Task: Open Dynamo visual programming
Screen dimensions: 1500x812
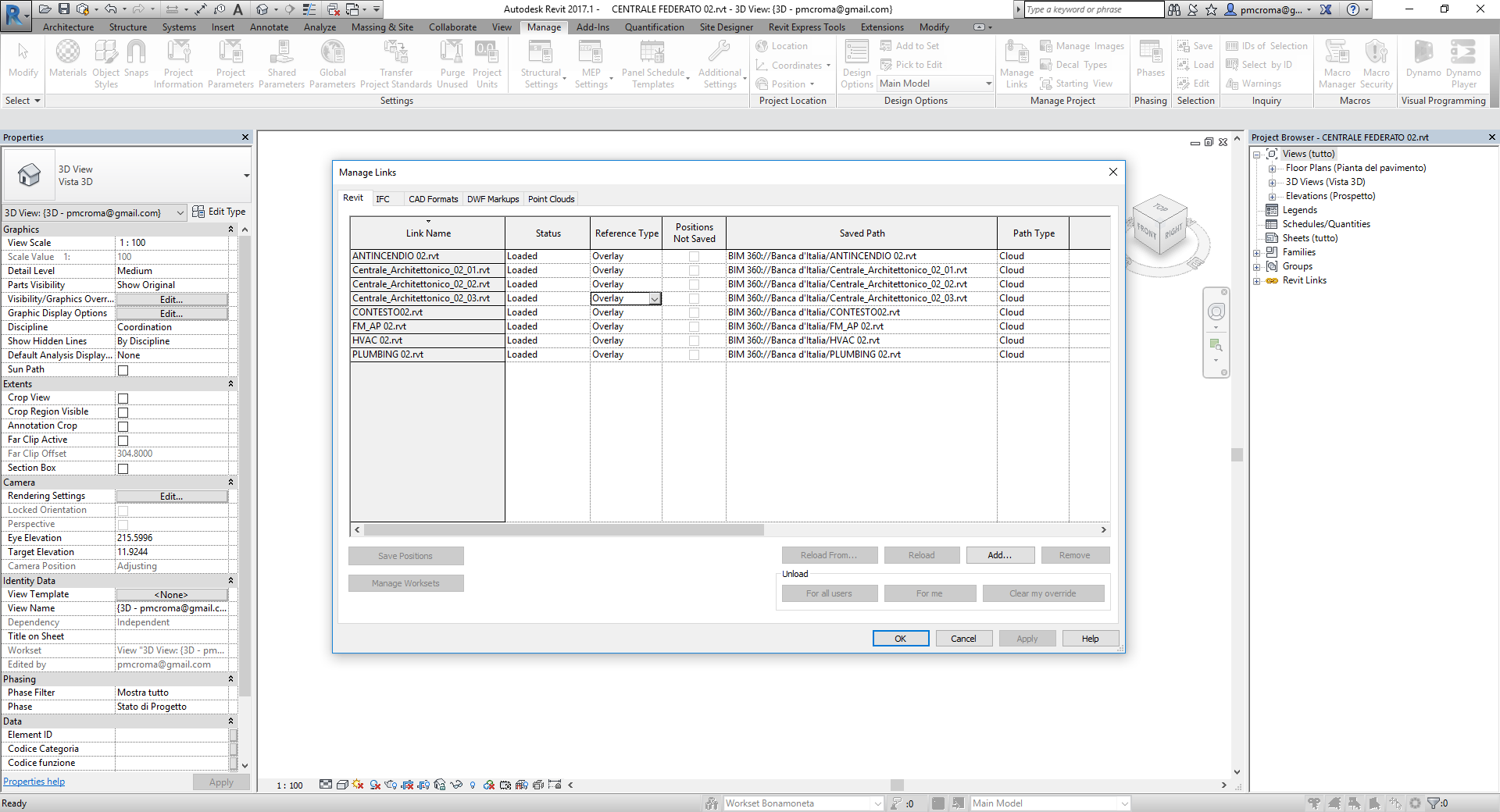Action: [x=1422, y=62]
